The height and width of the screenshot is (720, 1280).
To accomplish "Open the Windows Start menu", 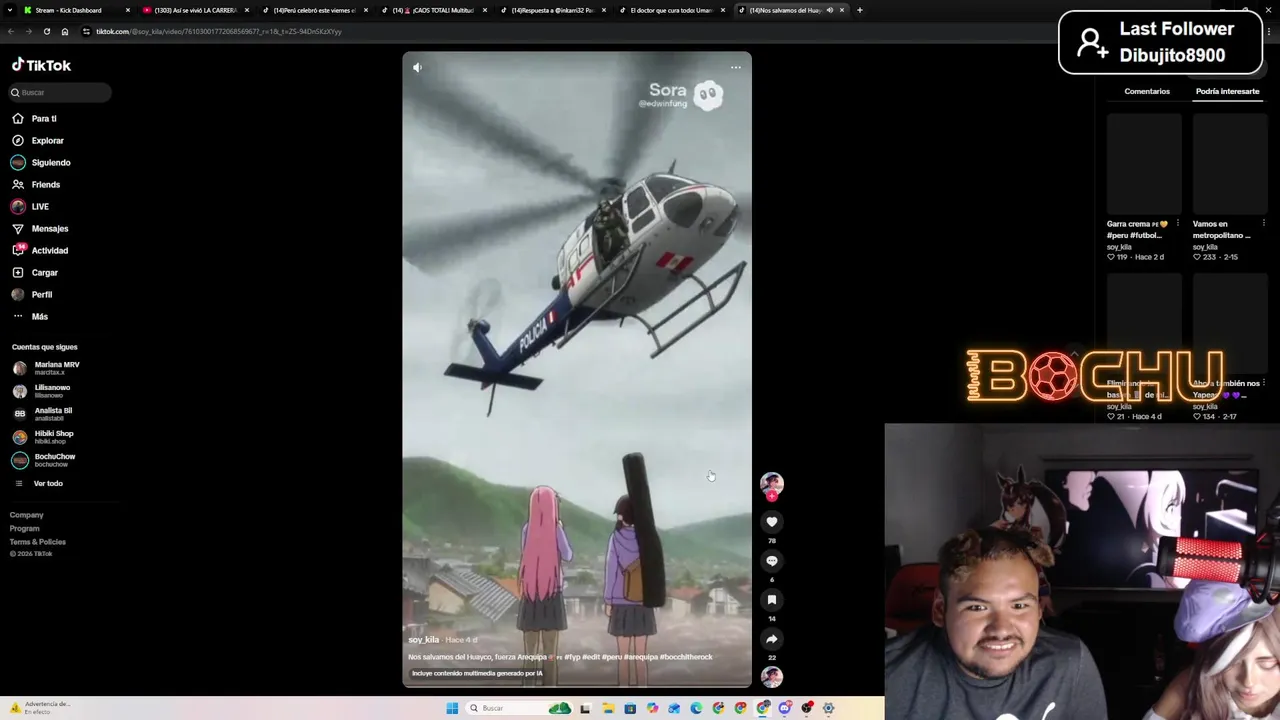I will pyautogui.click(x=452, y=708).
